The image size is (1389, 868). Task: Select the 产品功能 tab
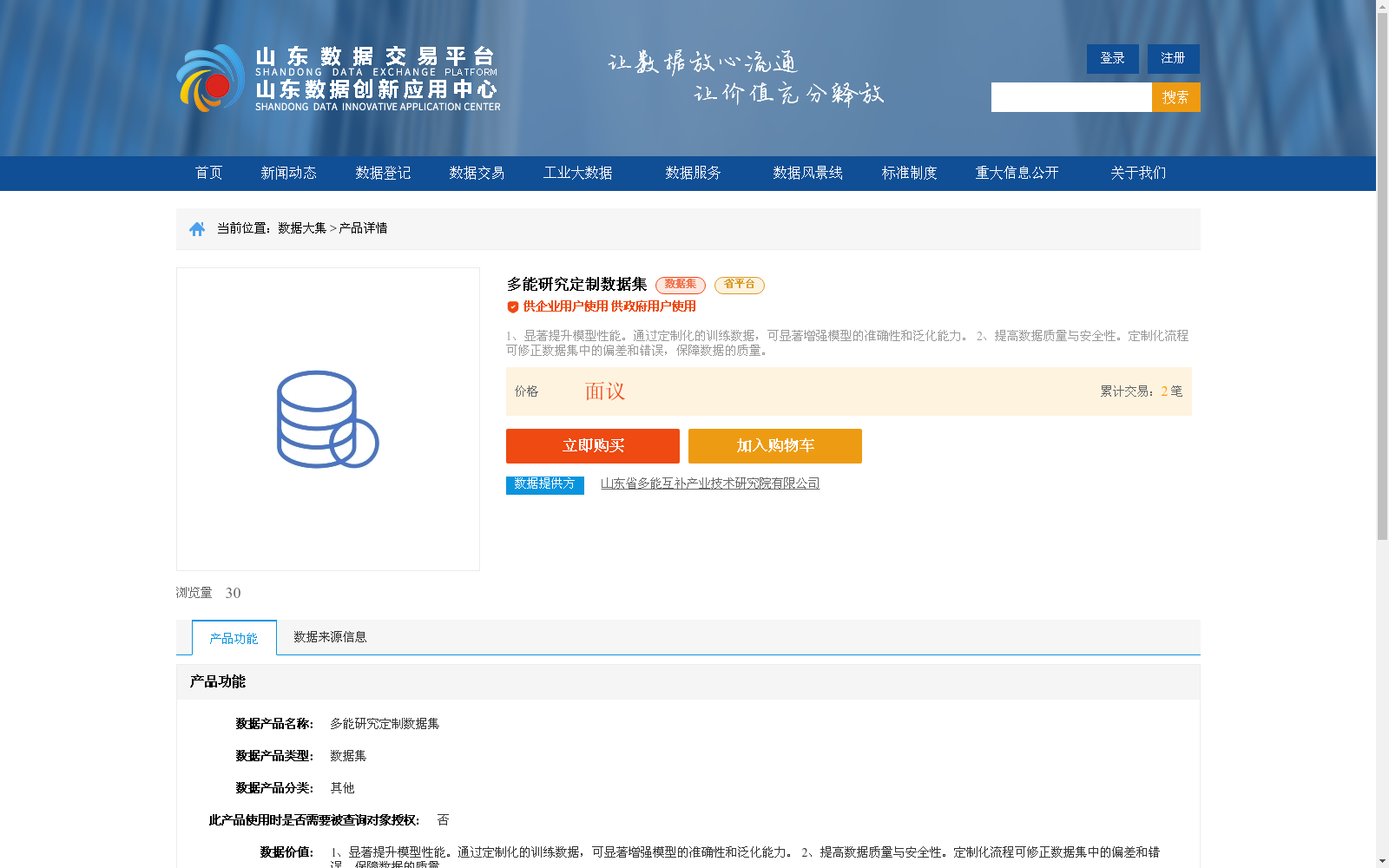234,638
